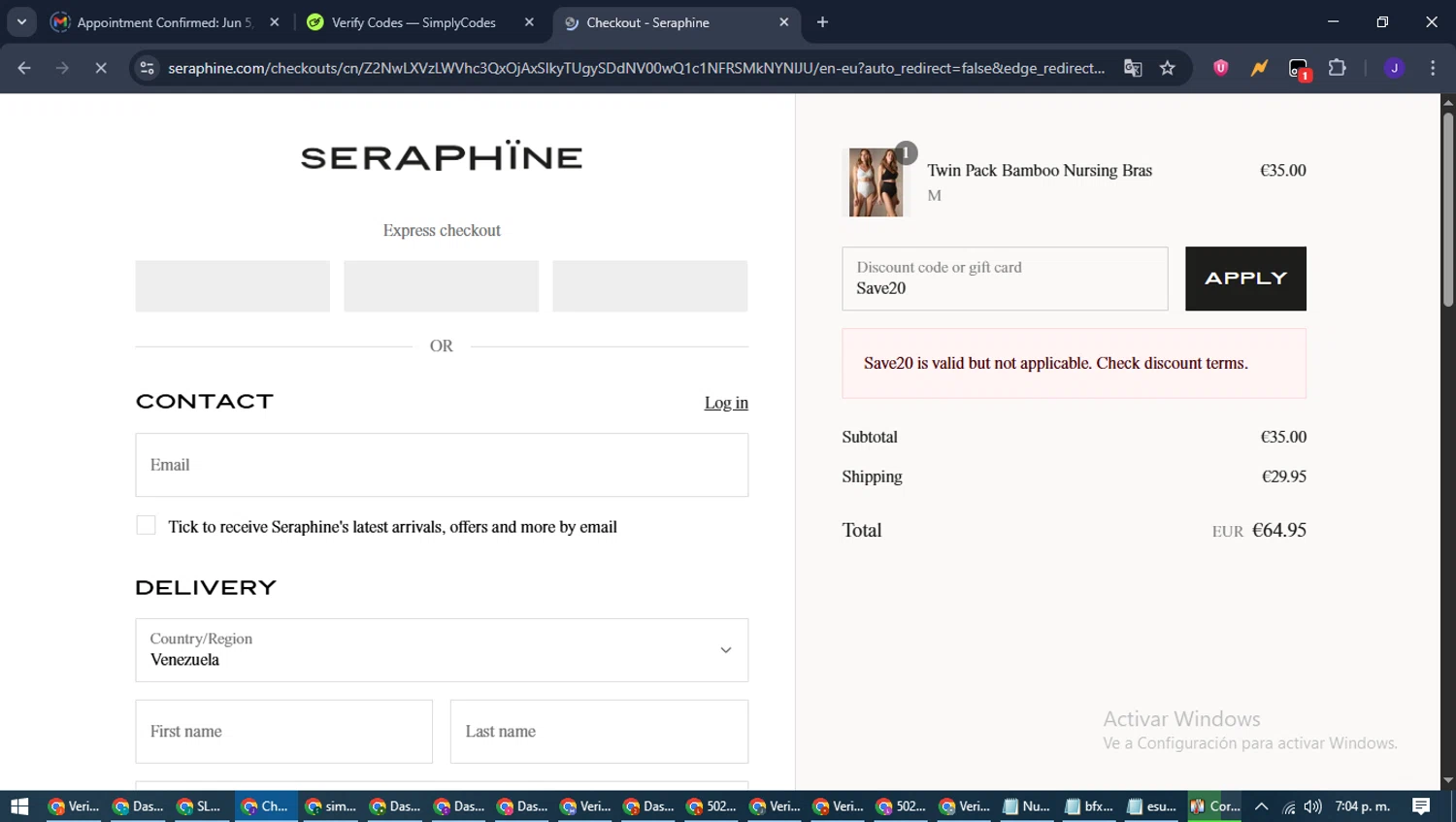Click the 'Twin Pack Bamboo Nursing Bras' product name
The image size is (1456, 822).
coord(1040,170)
